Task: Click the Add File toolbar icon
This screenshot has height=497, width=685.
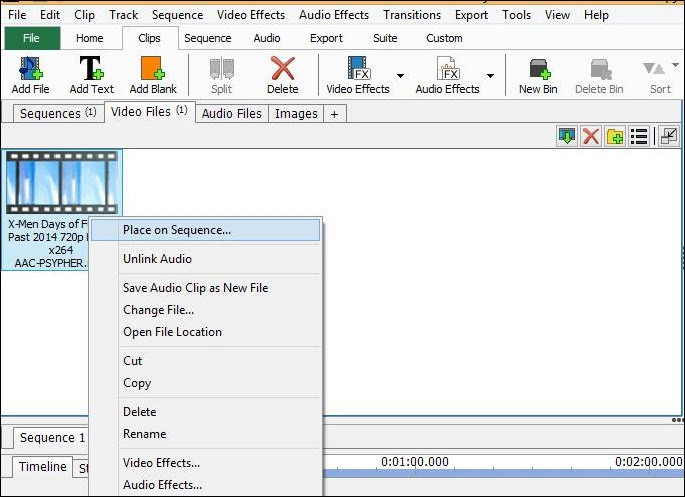Action: (x=30, y=75)
